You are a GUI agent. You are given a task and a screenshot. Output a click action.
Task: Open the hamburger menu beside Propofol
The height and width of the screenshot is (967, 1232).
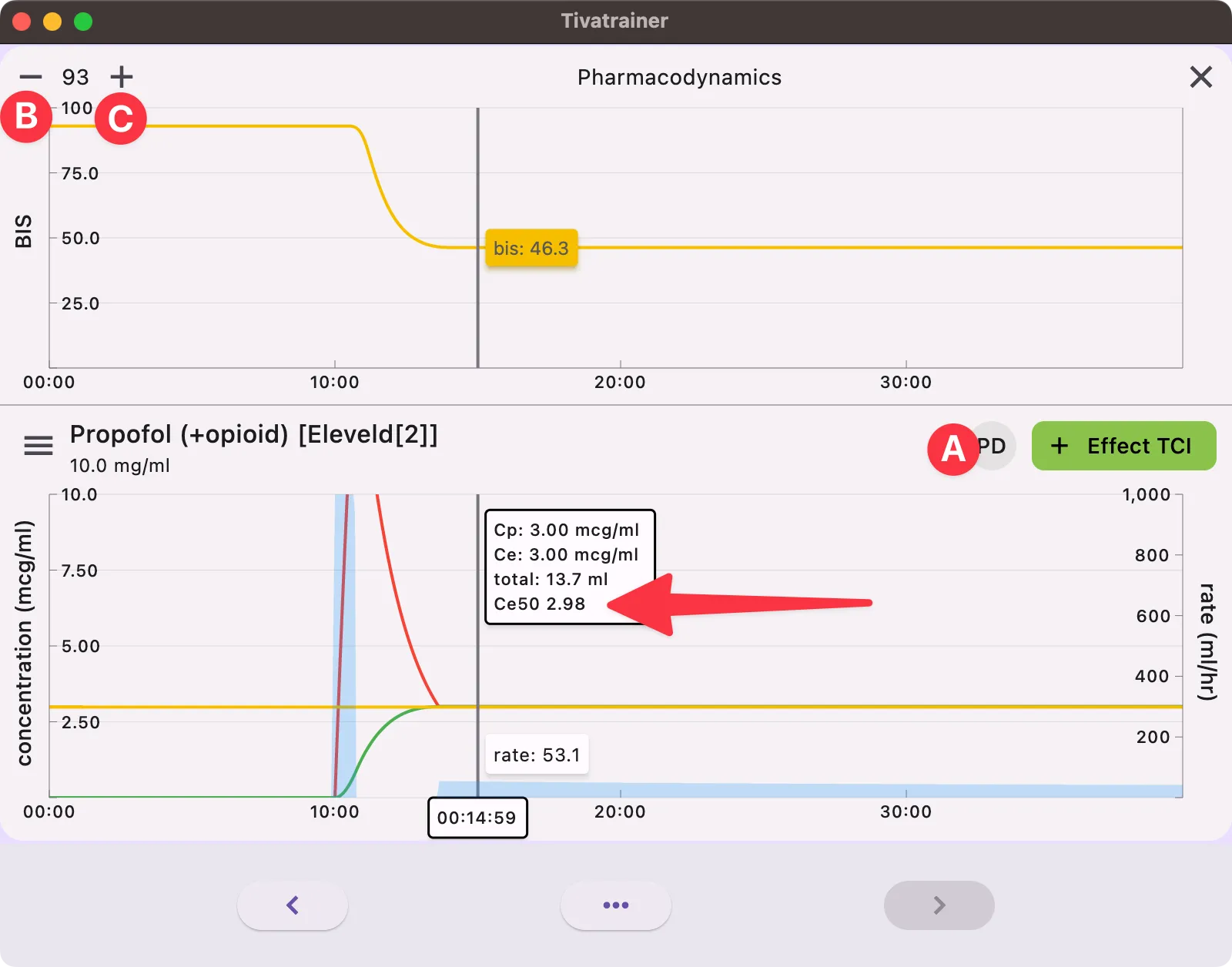[x=38, y=446]
